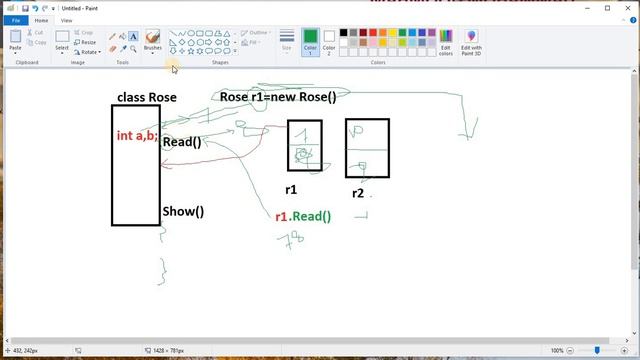Click the Cut button
This screenshot has width=640, height=360.
point(36,32)
